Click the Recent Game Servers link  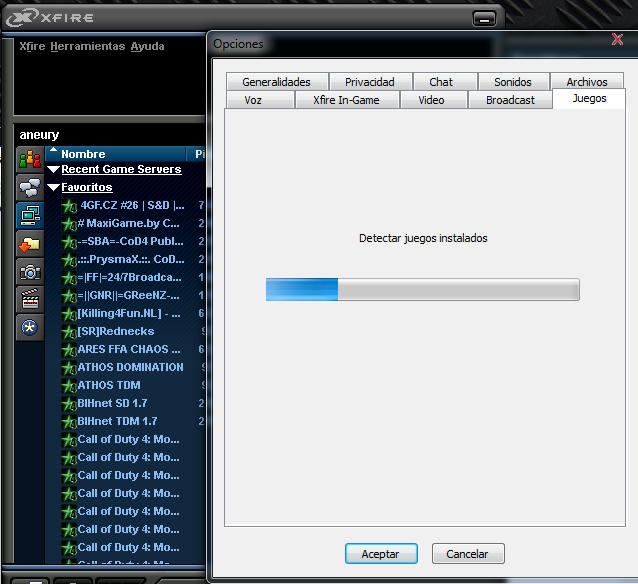(121, 169)
